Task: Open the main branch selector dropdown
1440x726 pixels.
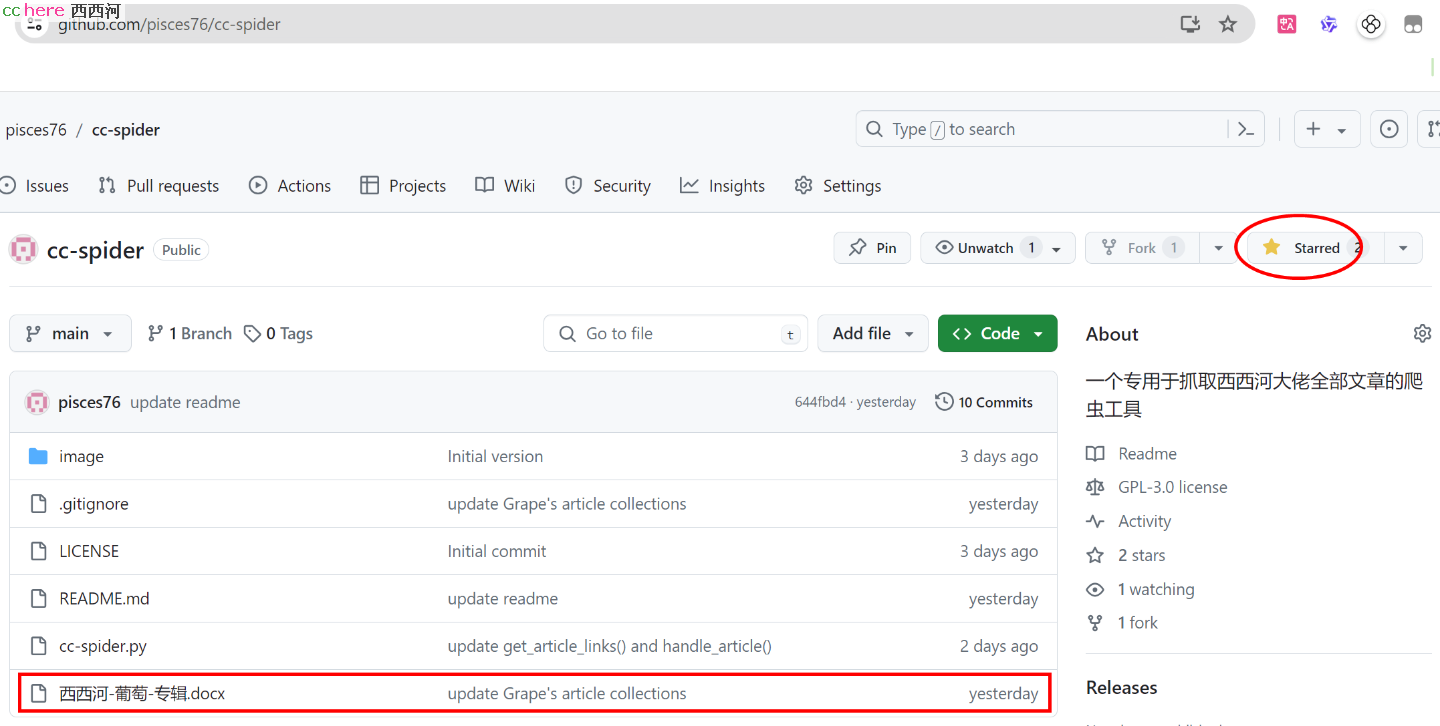Action: tap(70, 333)
